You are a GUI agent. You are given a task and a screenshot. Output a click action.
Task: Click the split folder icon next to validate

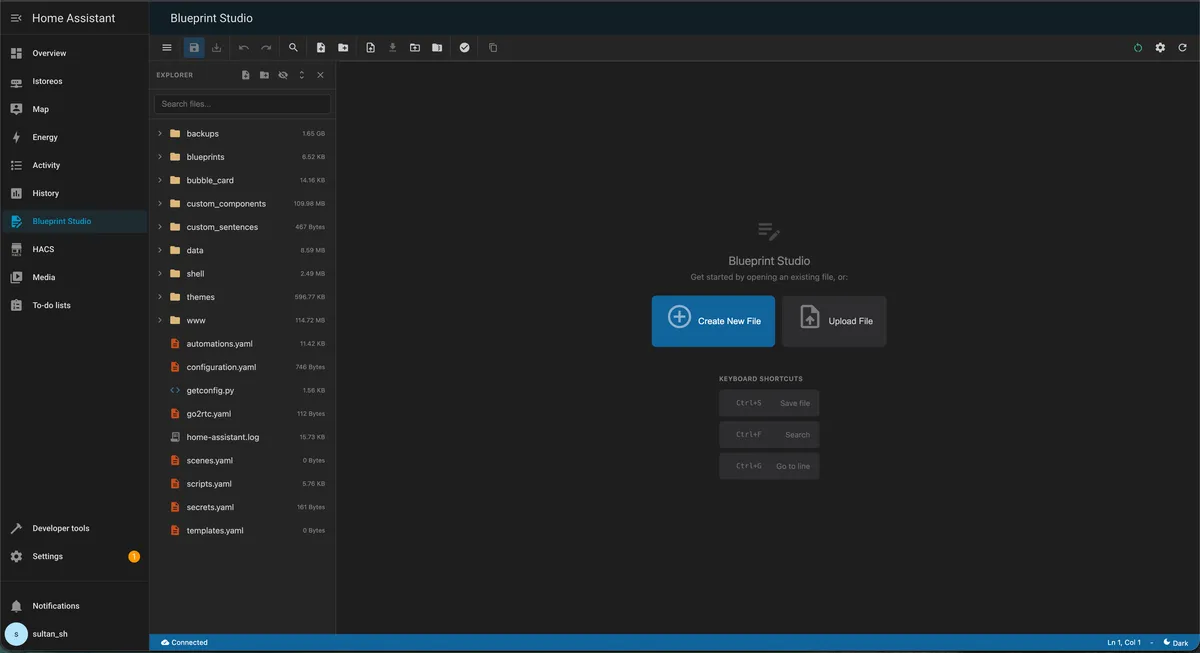(437, 48)
